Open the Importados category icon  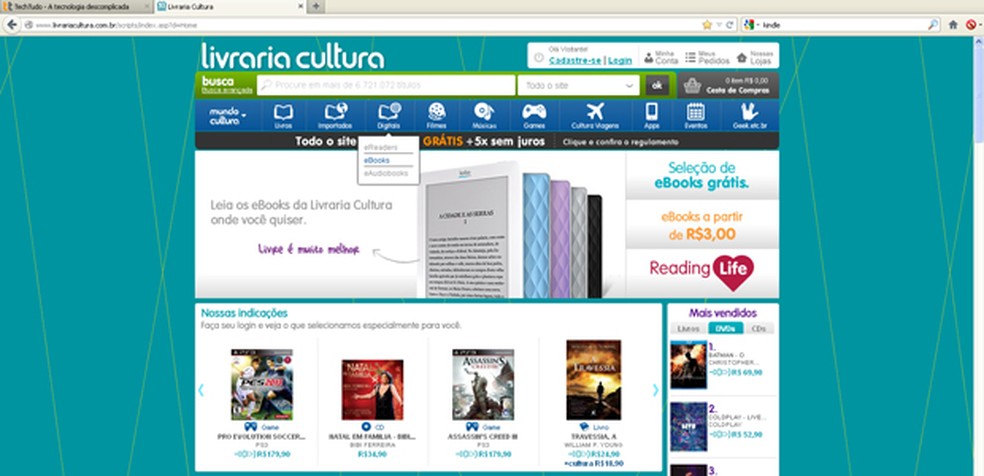click(x=335, y=112)
